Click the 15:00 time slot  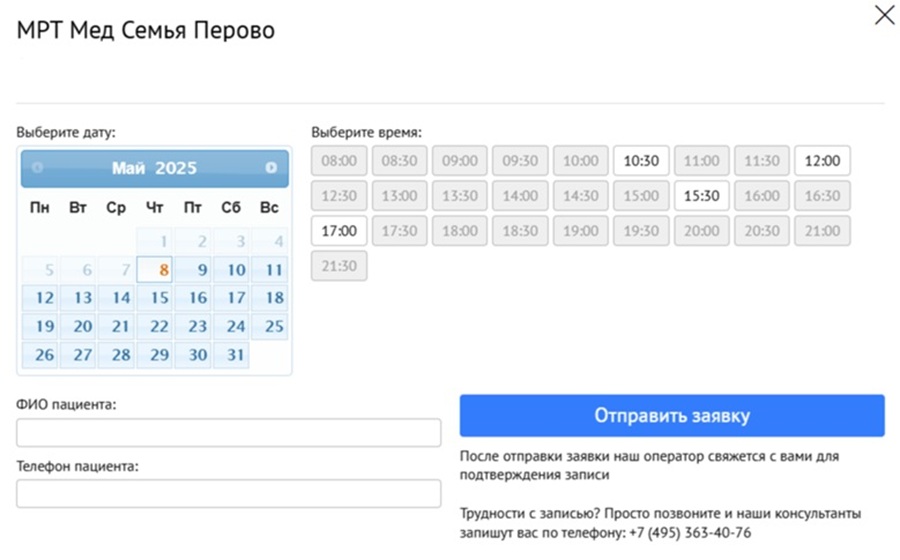coord(641,196)
